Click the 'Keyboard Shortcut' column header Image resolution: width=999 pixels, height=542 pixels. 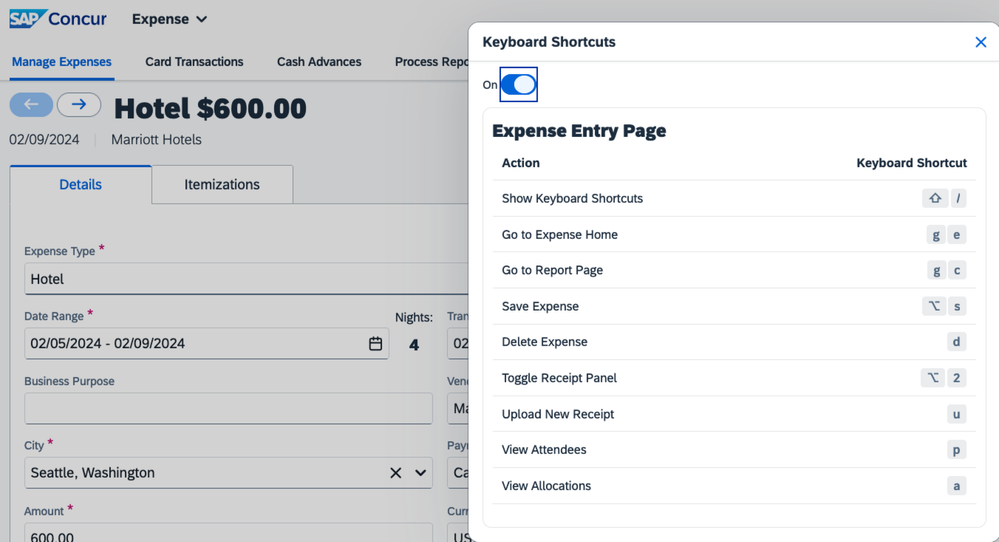point(911,163)
